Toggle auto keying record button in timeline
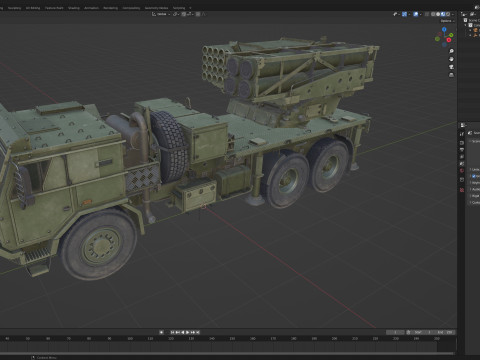480x360 pixels. point(161,332)
